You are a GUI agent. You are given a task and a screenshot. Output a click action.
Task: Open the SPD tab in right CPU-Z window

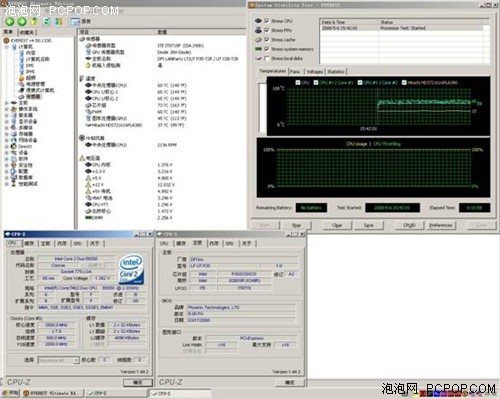(230, 243)
